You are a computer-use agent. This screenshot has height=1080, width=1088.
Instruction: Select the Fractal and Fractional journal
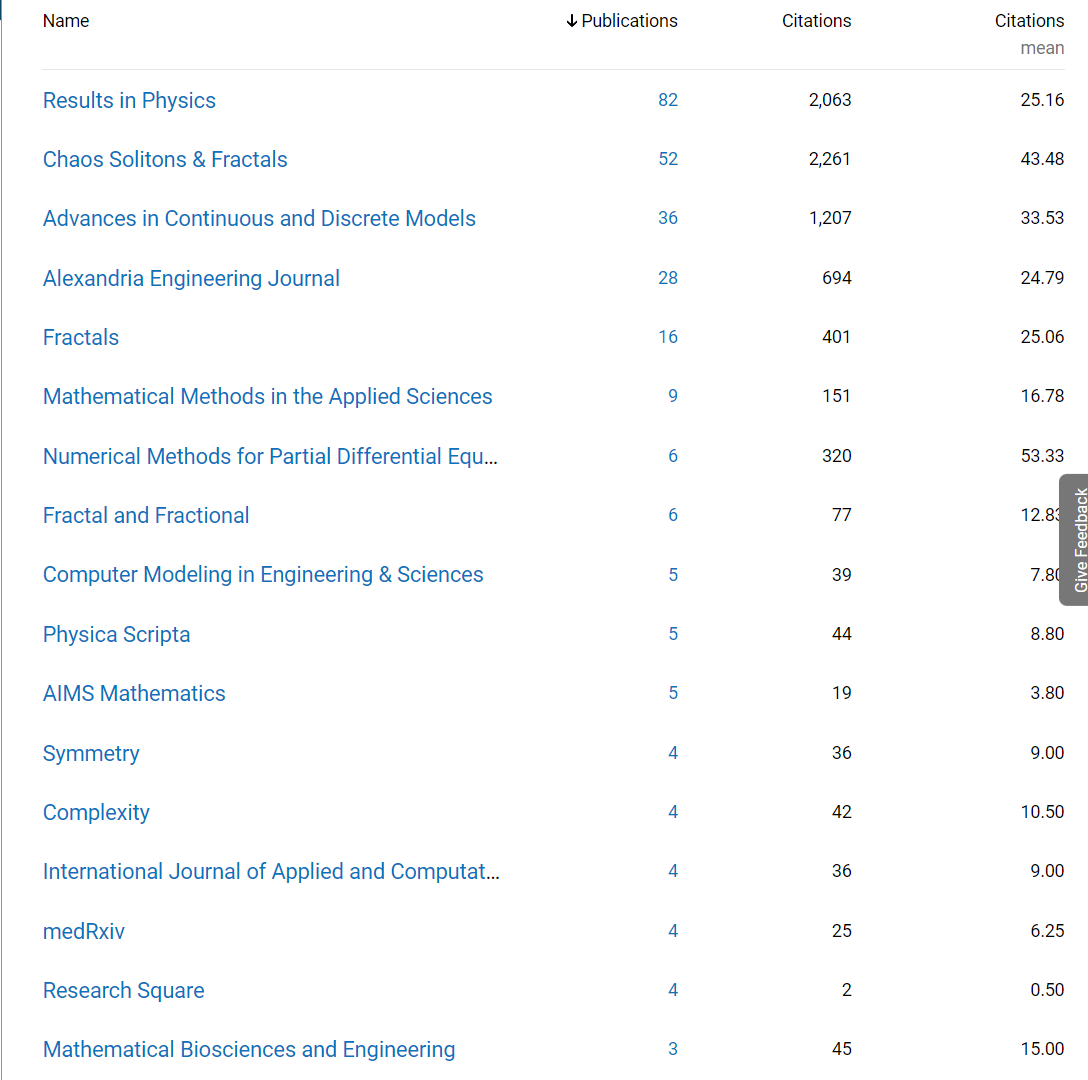coord(146,515)
